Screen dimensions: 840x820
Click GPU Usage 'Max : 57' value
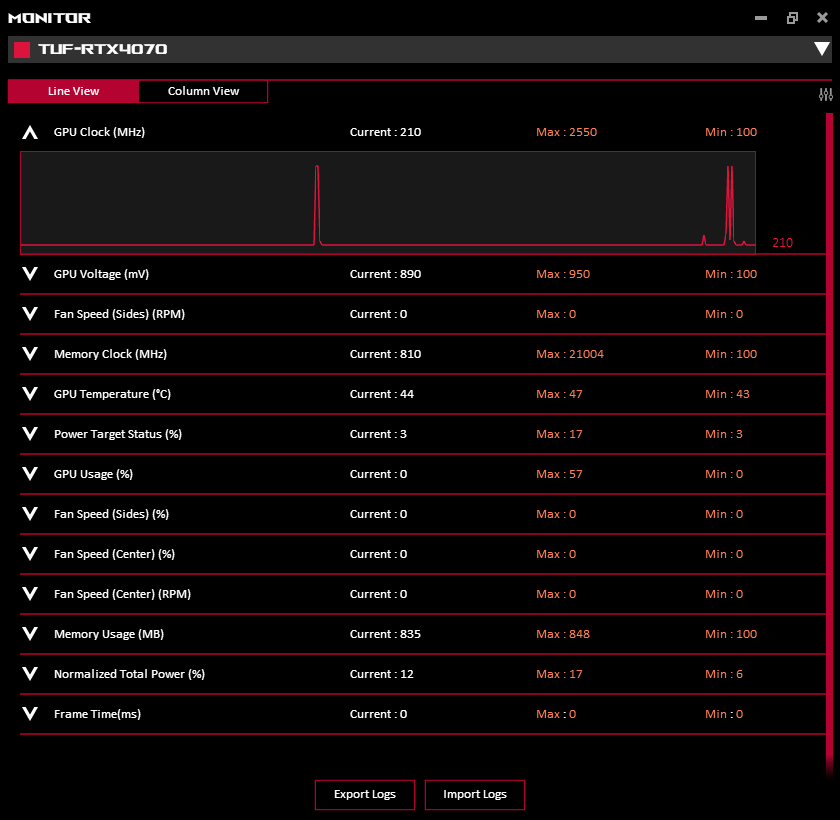point(559,474)
